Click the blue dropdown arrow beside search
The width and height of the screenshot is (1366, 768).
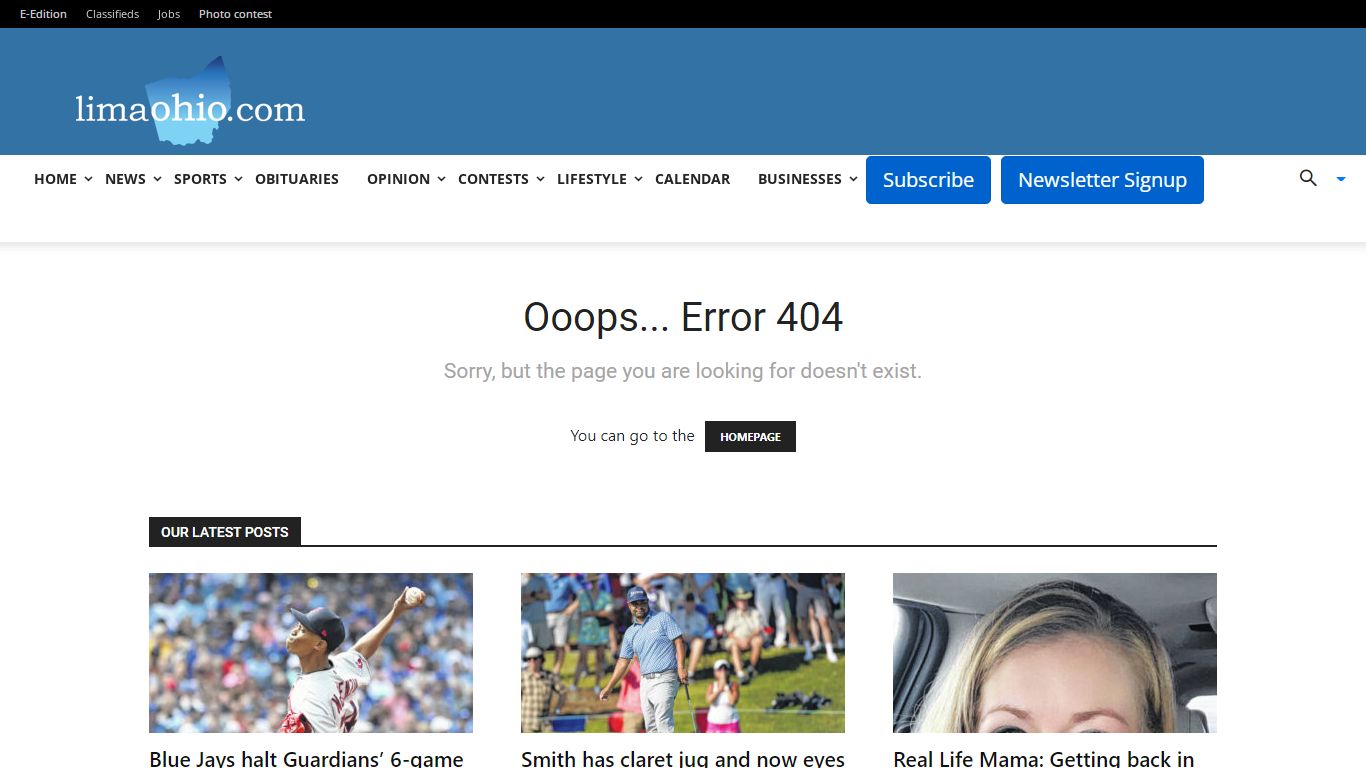[x=1341, y=179]
